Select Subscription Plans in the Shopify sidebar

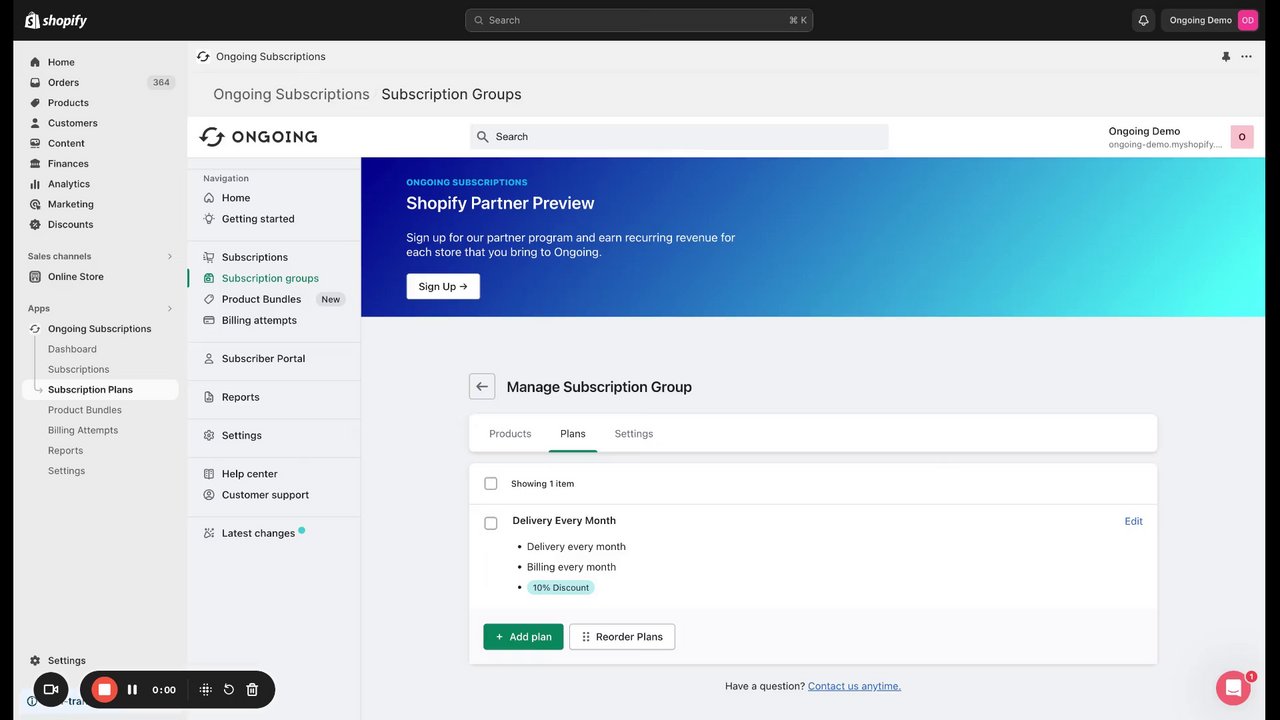point(100,390)
